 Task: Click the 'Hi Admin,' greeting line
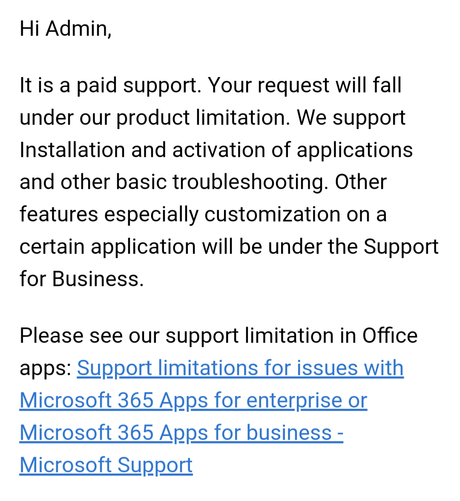[65, 29]
